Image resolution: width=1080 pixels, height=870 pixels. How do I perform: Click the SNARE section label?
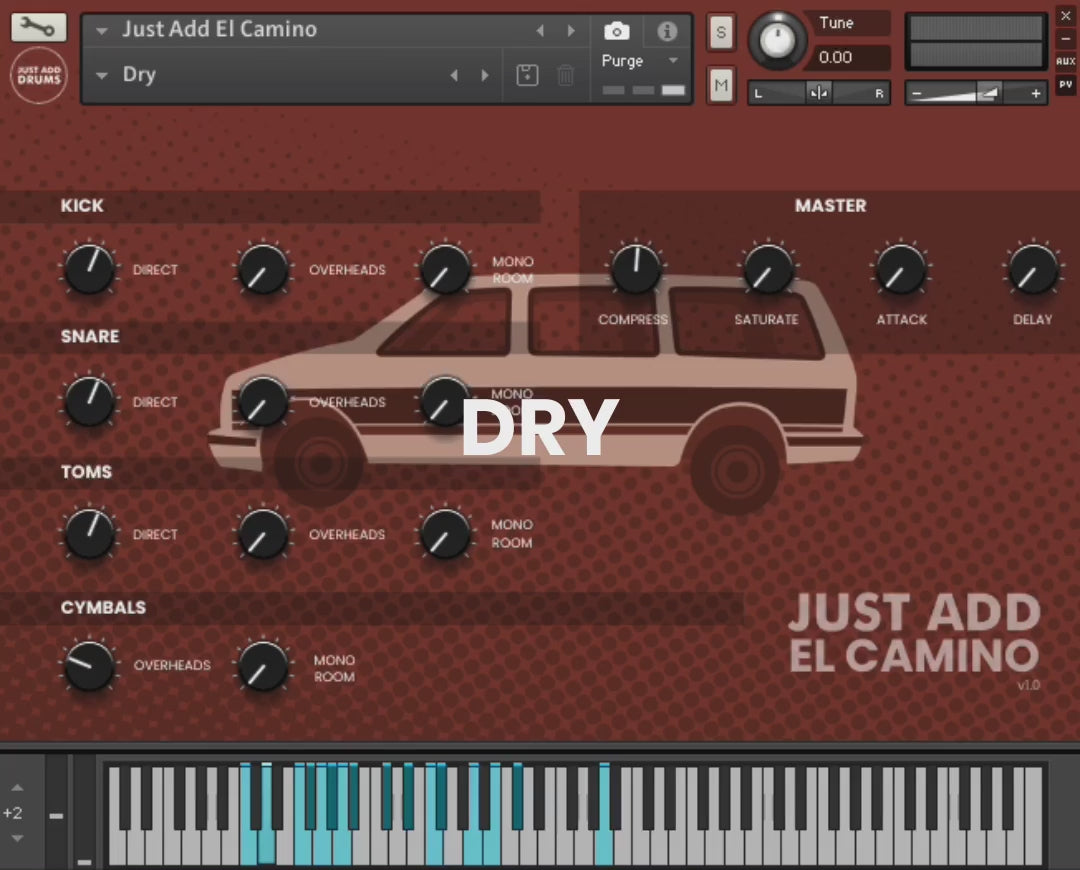pos(90,336)
